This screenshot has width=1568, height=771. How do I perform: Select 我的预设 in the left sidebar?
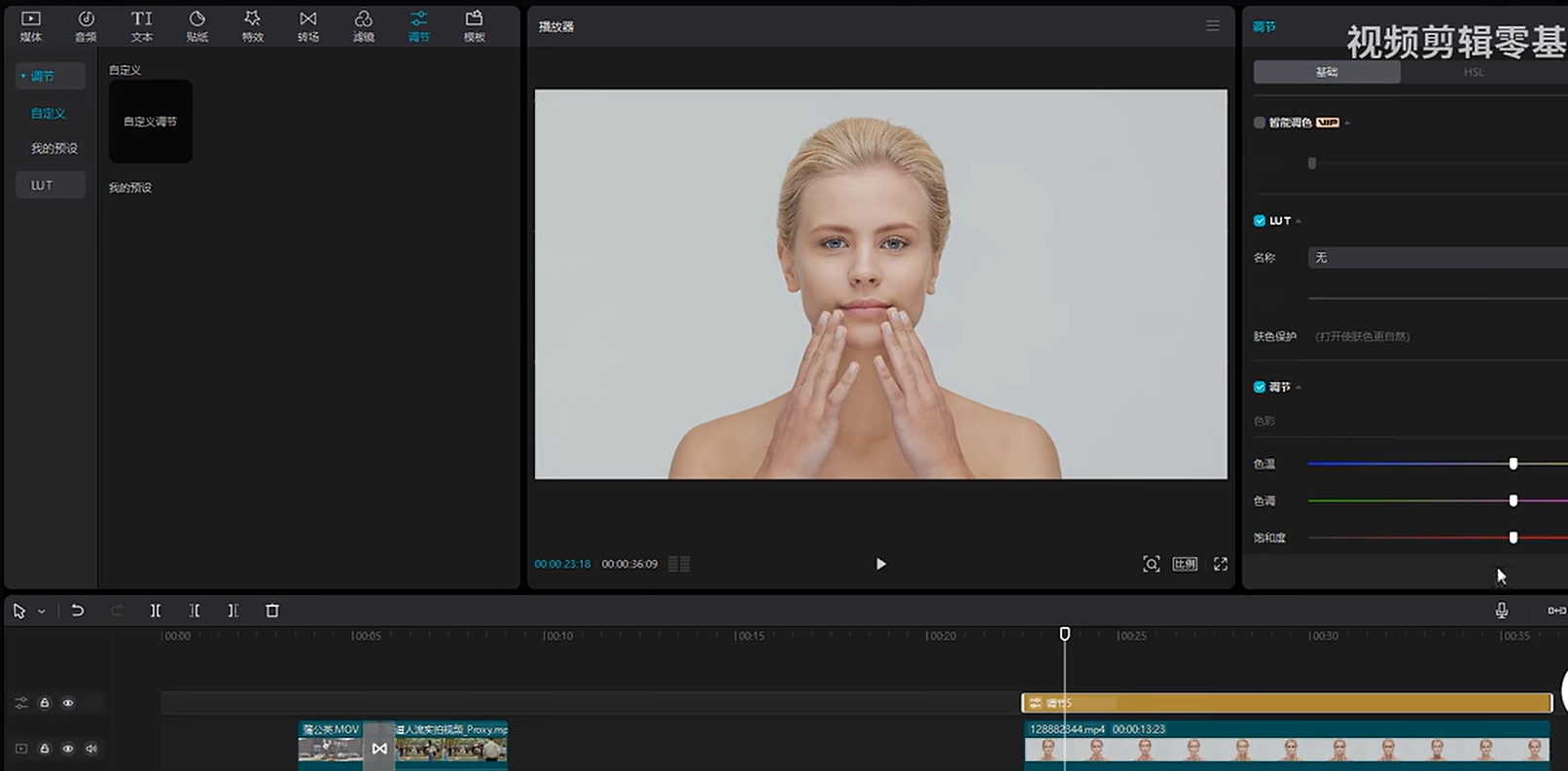pyautogui.click(x=53, y=149)
